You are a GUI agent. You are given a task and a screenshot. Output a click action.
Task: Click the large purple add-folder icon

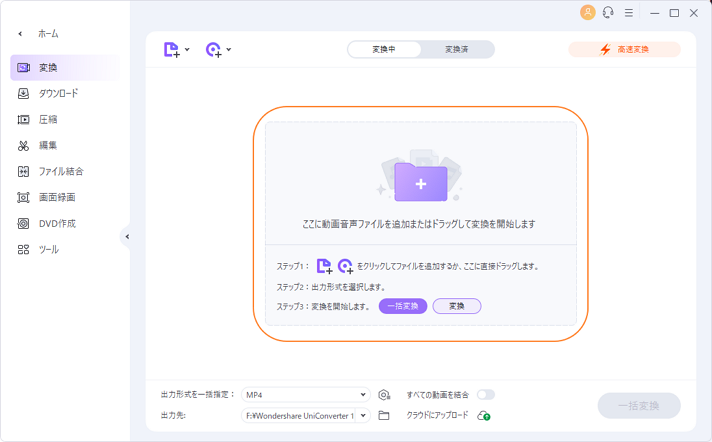tap(421, 183)
